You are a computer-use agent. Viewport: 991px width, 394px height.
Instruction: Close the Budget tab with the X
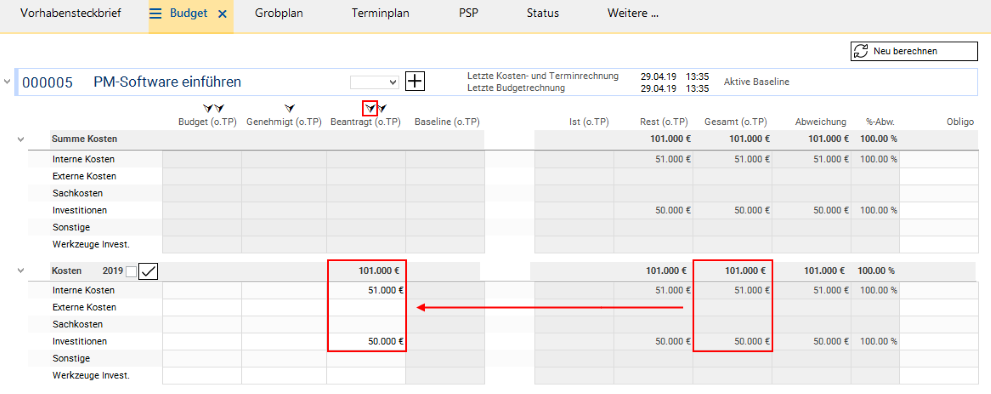(222, 13)
